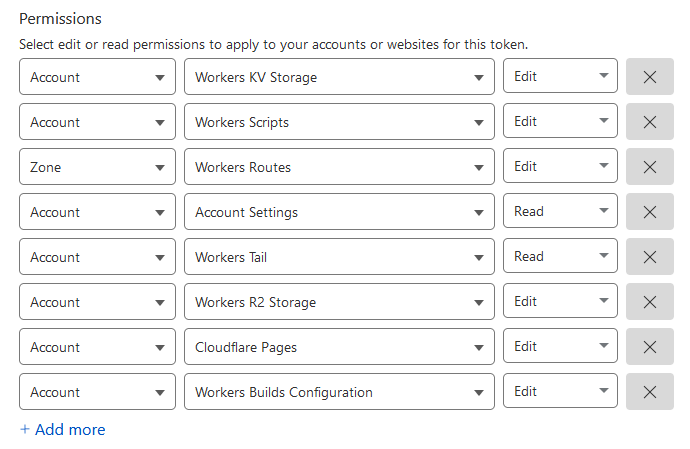Viewport: 690px width, 449px height.
Task: Open scope dropdown for Workers Scripts row
Action: (97, 121)
